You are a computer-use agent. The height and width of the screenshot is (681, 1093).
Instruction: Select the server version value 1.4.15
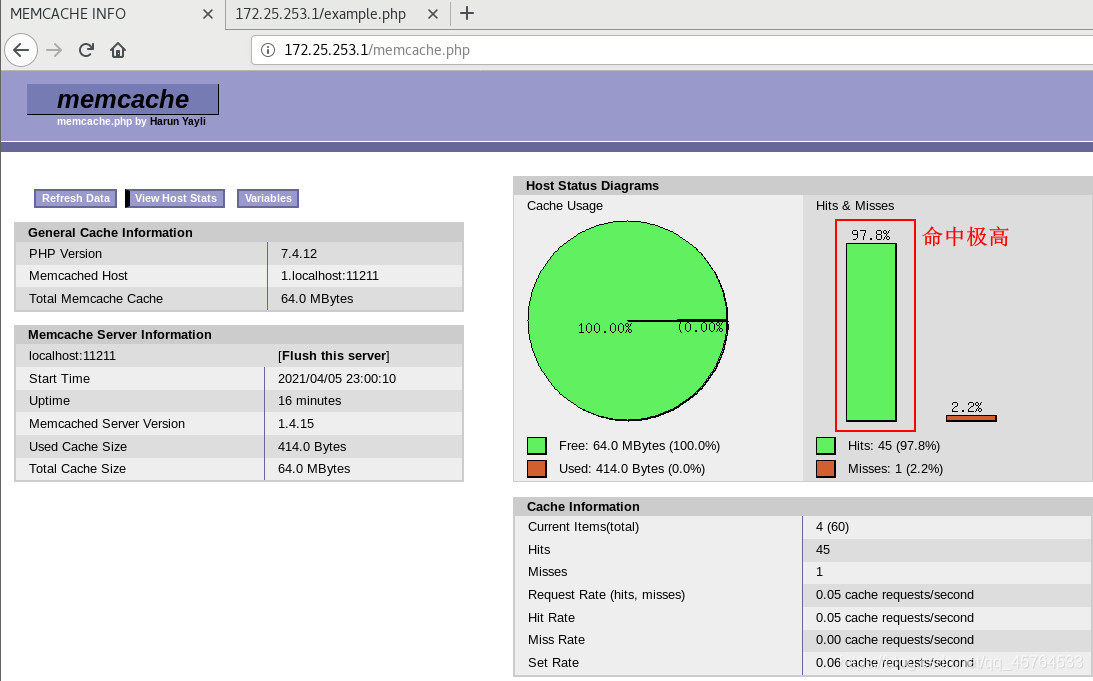[x=296, y=424]
